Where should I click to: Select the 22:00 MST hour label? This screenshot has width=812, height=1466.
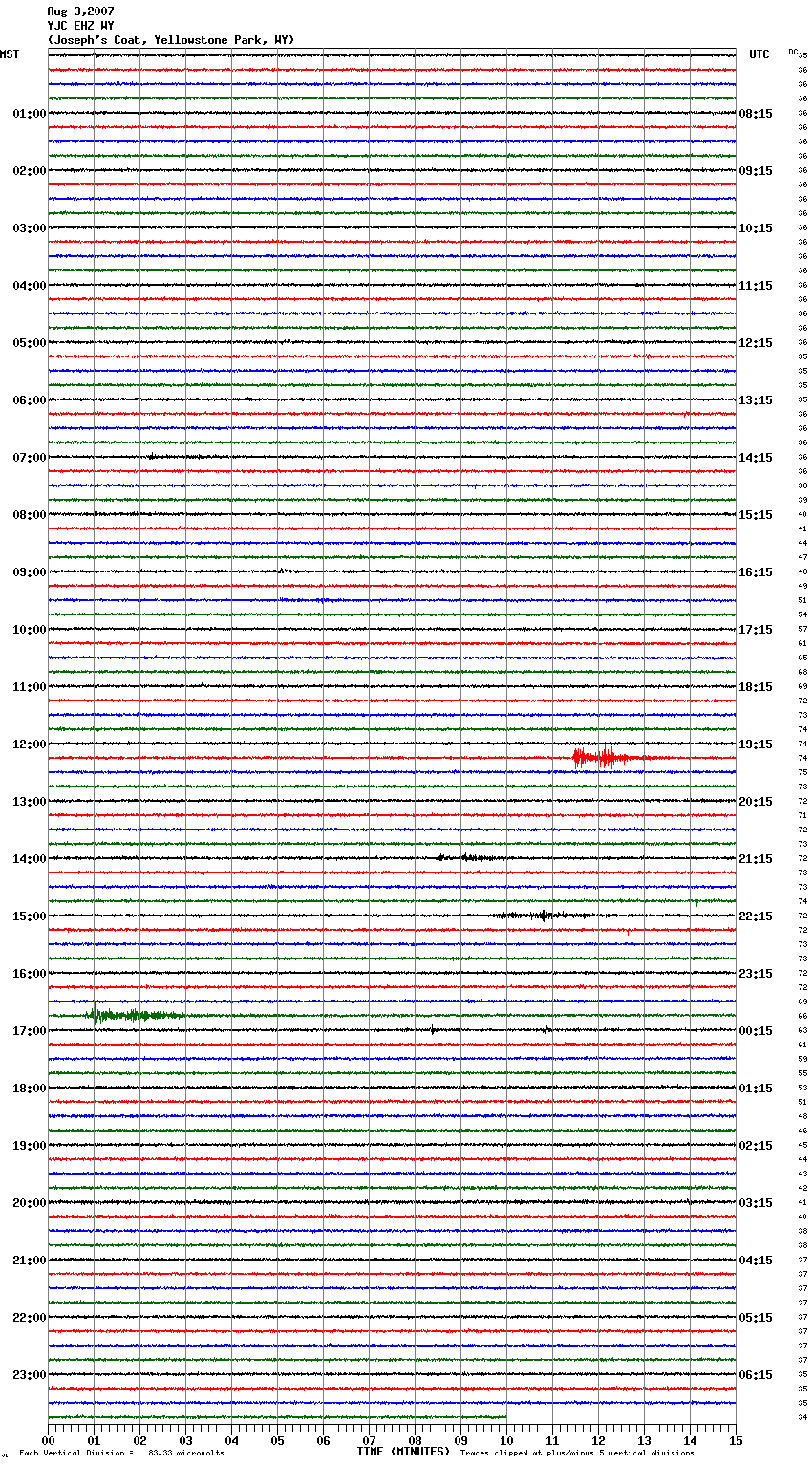[30, 1318]
